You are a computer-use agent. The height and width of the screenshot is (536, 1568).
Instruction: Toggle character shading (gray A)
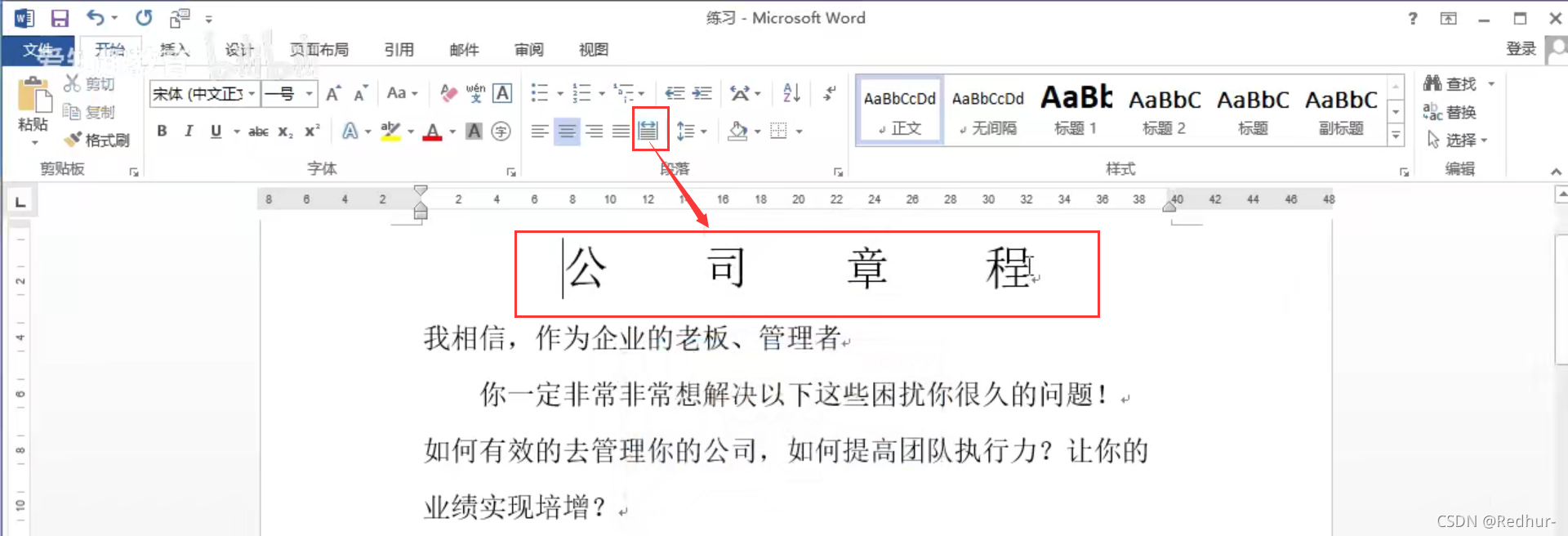point(474,131)
